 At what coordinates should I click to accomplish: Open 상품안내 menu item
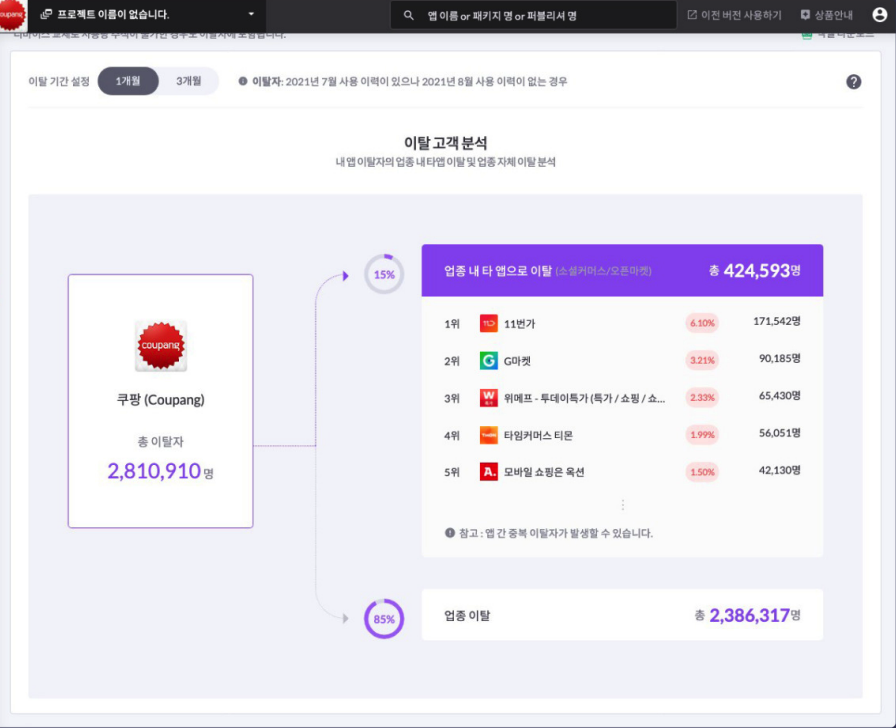pyautogui.click(x=826, y=15)
